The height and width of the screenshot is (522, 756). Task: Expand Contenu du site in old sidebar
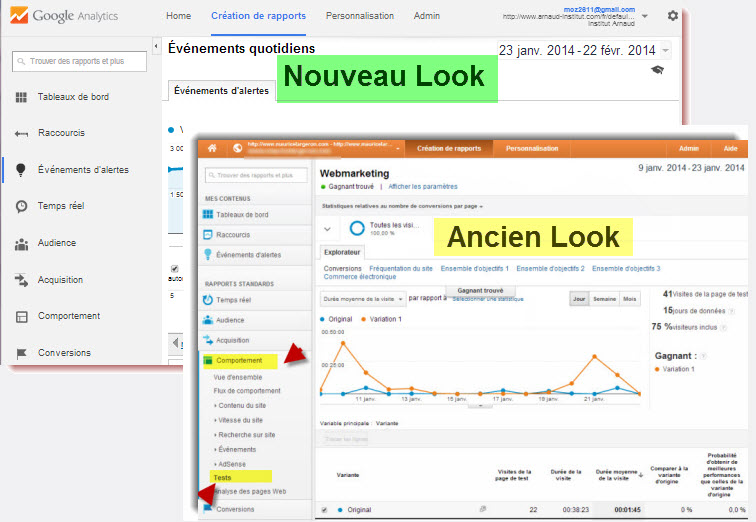tap(240, 405)
